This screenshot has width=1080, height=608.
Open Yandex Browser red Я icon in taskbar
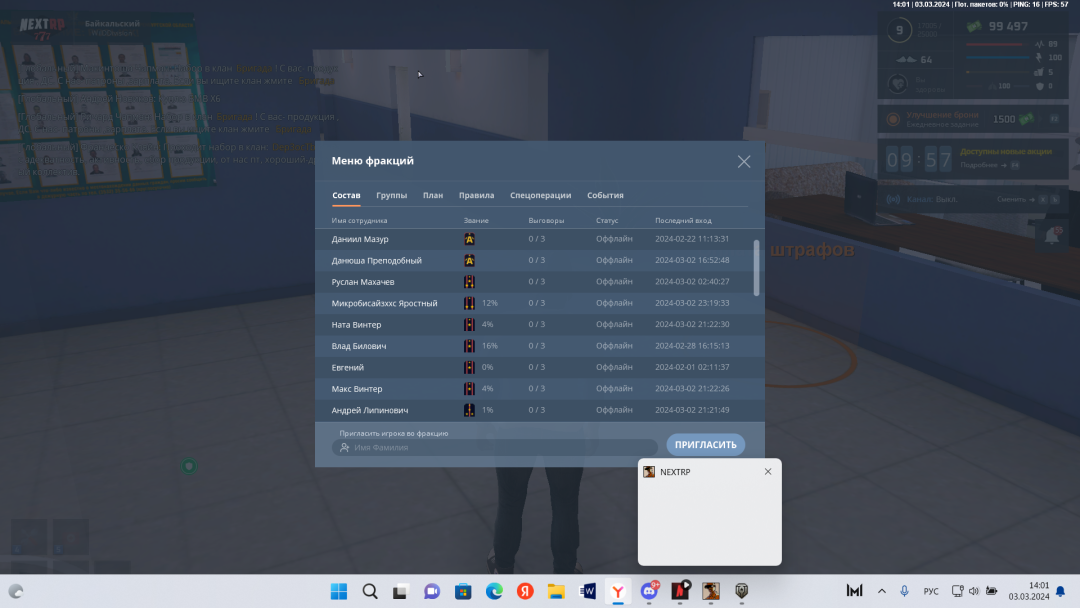point(525,591)
